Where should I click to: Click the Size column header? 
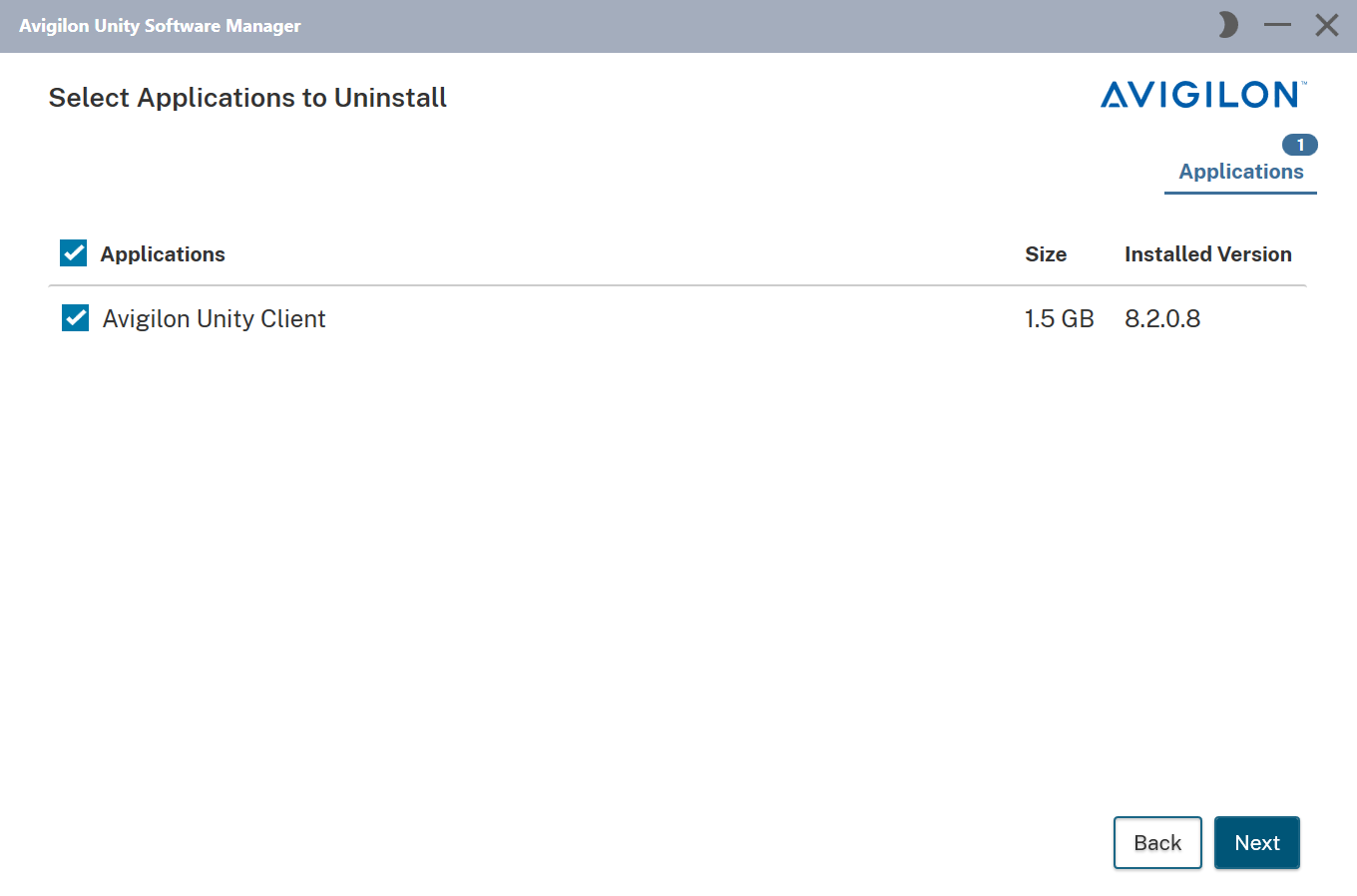click(x=1046, y=254)
